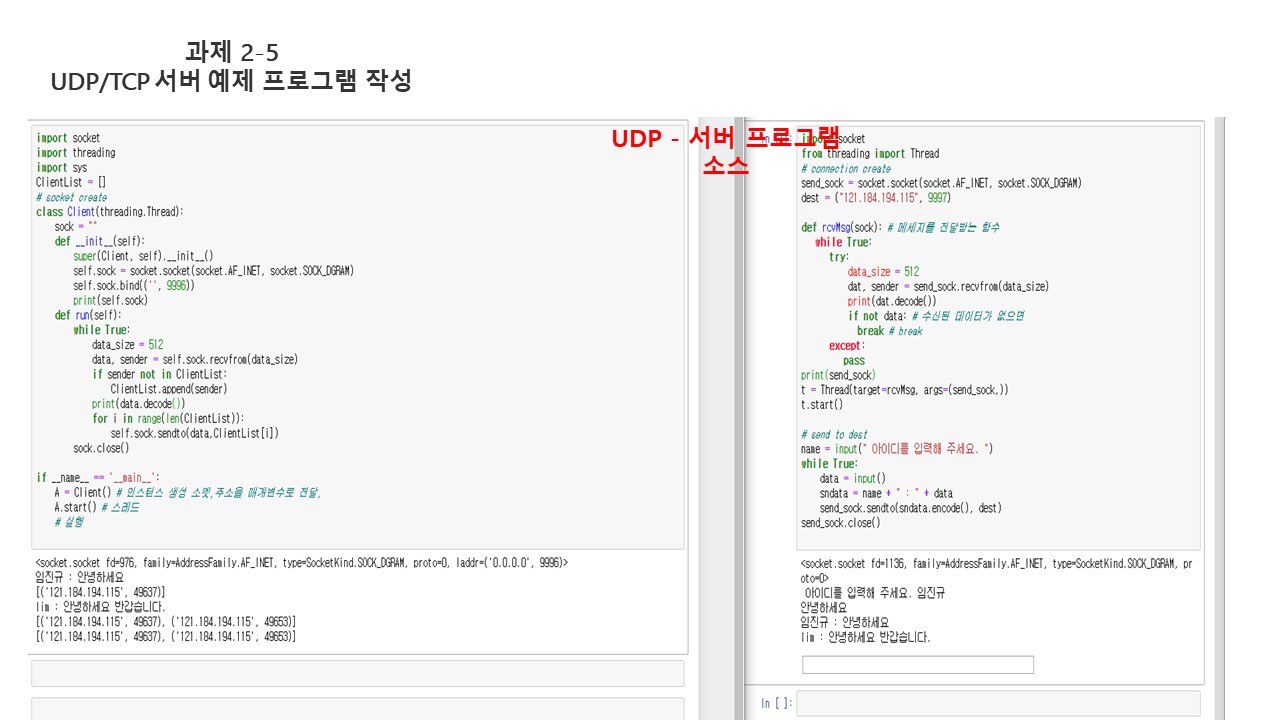Viewport: 1280px width, 720px height.
Task: Select the first empty cell below left notebook output
Action: (357, 673)
